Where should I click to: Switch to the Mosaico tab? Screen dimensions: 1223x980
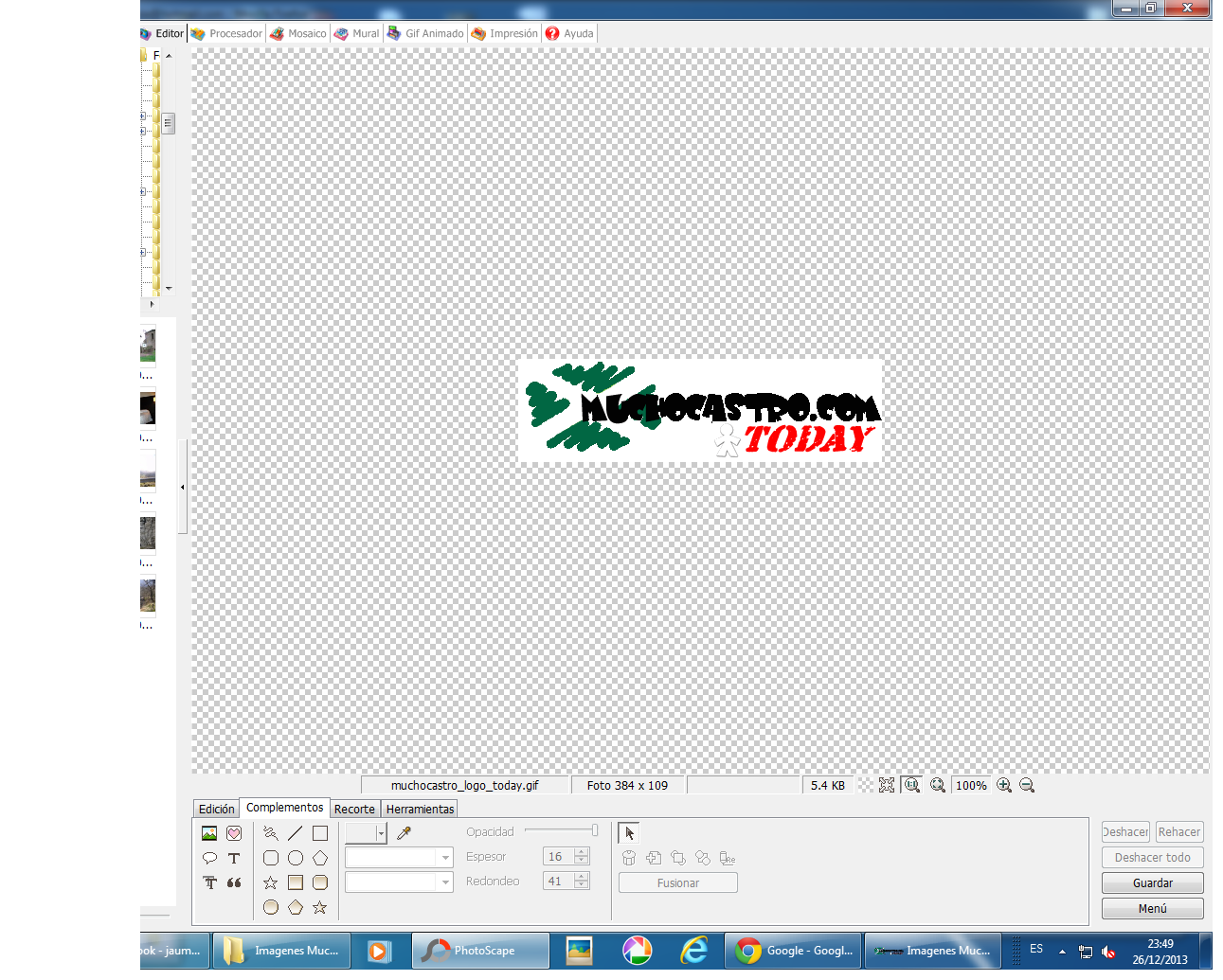coord(297,33)
